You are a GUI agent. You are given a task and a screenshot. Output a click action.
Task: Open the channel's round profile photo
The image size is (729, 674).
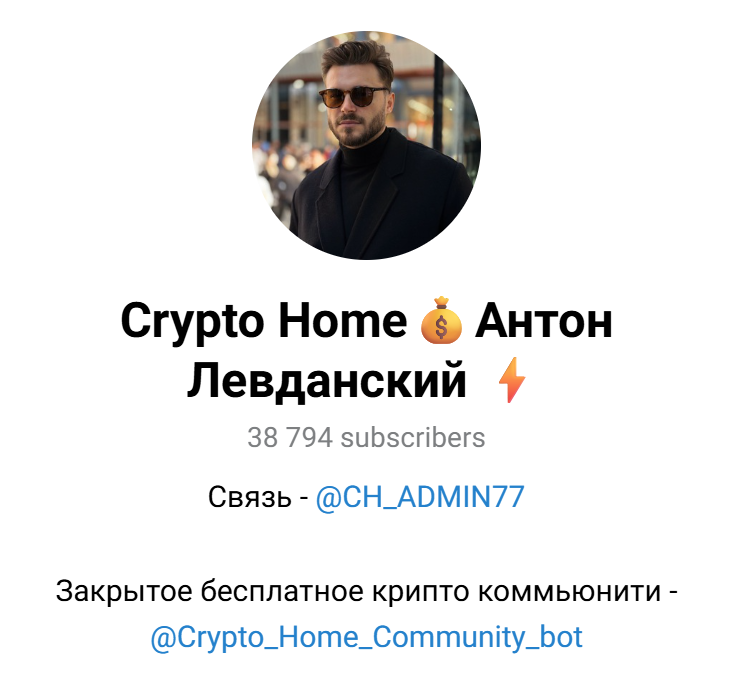click(x=366, y=145)
